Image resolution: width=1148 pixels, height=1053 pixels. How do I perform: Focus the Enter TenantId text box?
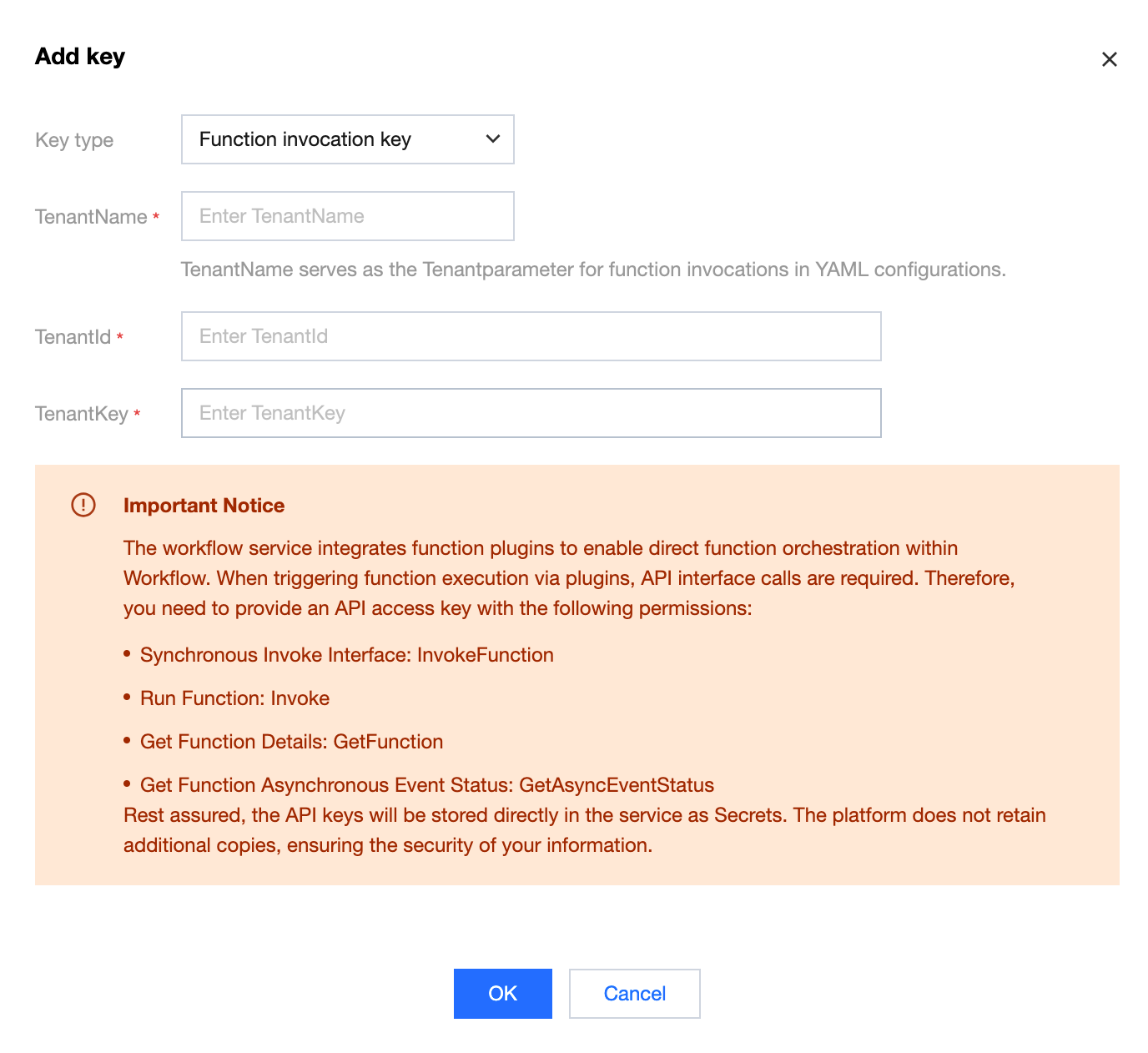point(531,336)
